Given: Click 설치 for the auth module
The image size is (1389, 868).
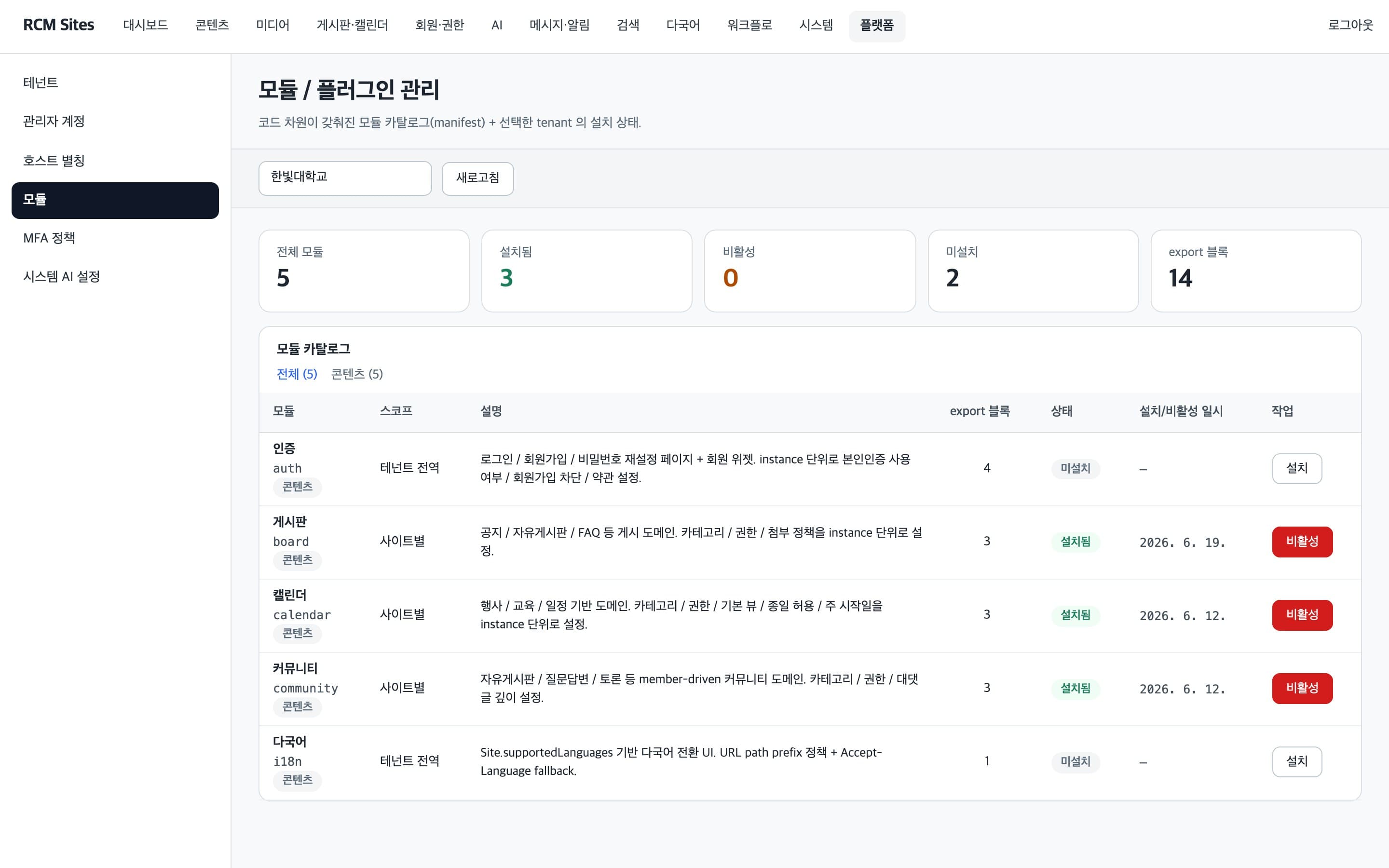Looking at the screenshot, I should tap(1296, 468).
